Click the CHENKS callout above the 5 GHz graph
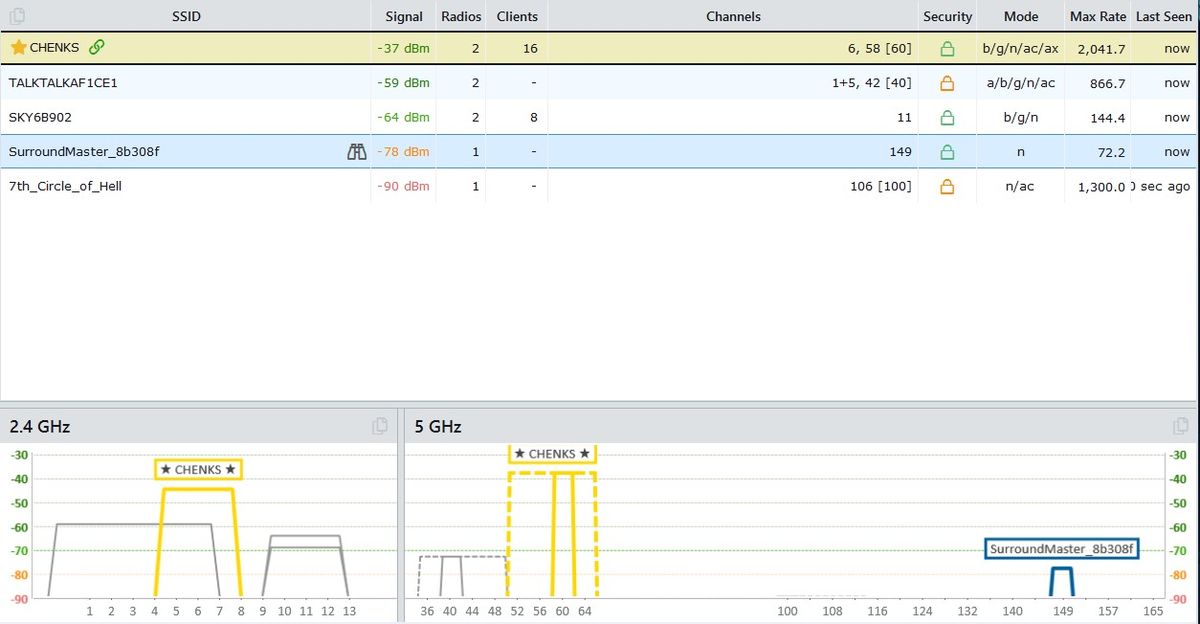 tap(552, 453)
